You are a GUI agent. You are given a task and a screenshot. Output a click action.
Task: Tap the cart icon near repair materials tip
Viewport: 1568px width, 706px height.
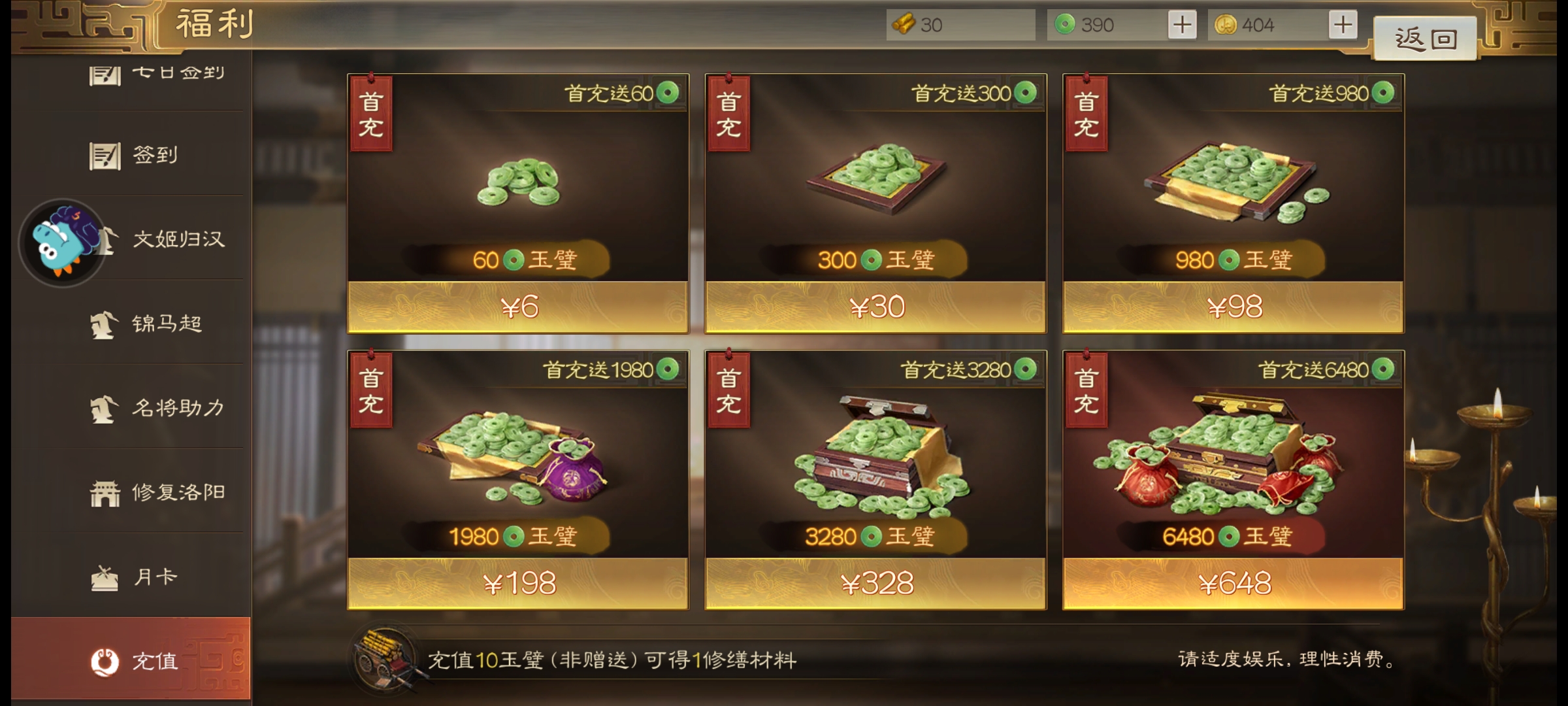pos(385,659)
